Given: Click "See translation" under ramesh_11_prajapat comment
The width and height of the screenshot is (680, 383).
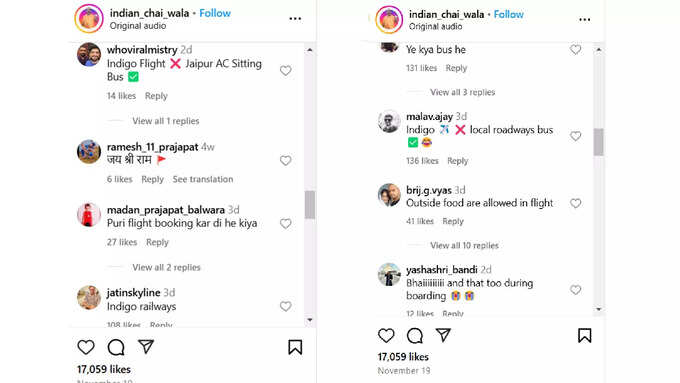Looking at the screenshot, I should pyautogui.click(x=203, y=179).
